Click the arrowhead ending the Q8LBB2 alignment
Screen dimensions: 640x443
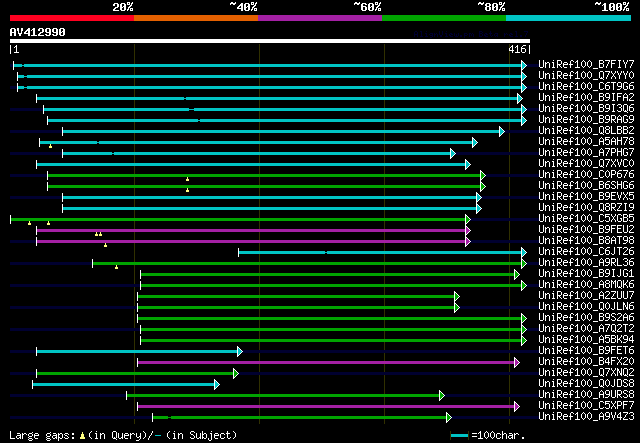502,131
